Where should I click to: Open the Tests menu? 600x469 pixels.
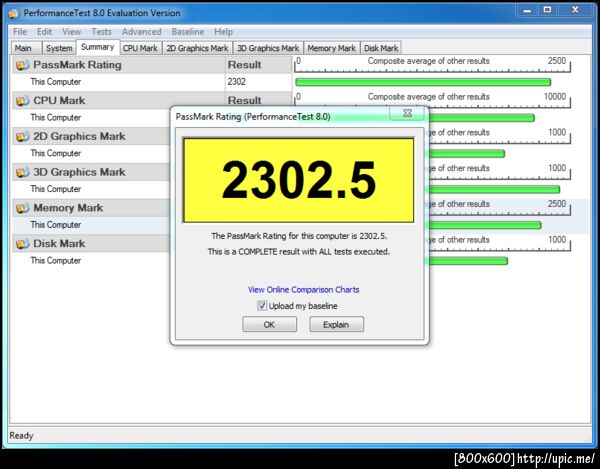point(101,32)
